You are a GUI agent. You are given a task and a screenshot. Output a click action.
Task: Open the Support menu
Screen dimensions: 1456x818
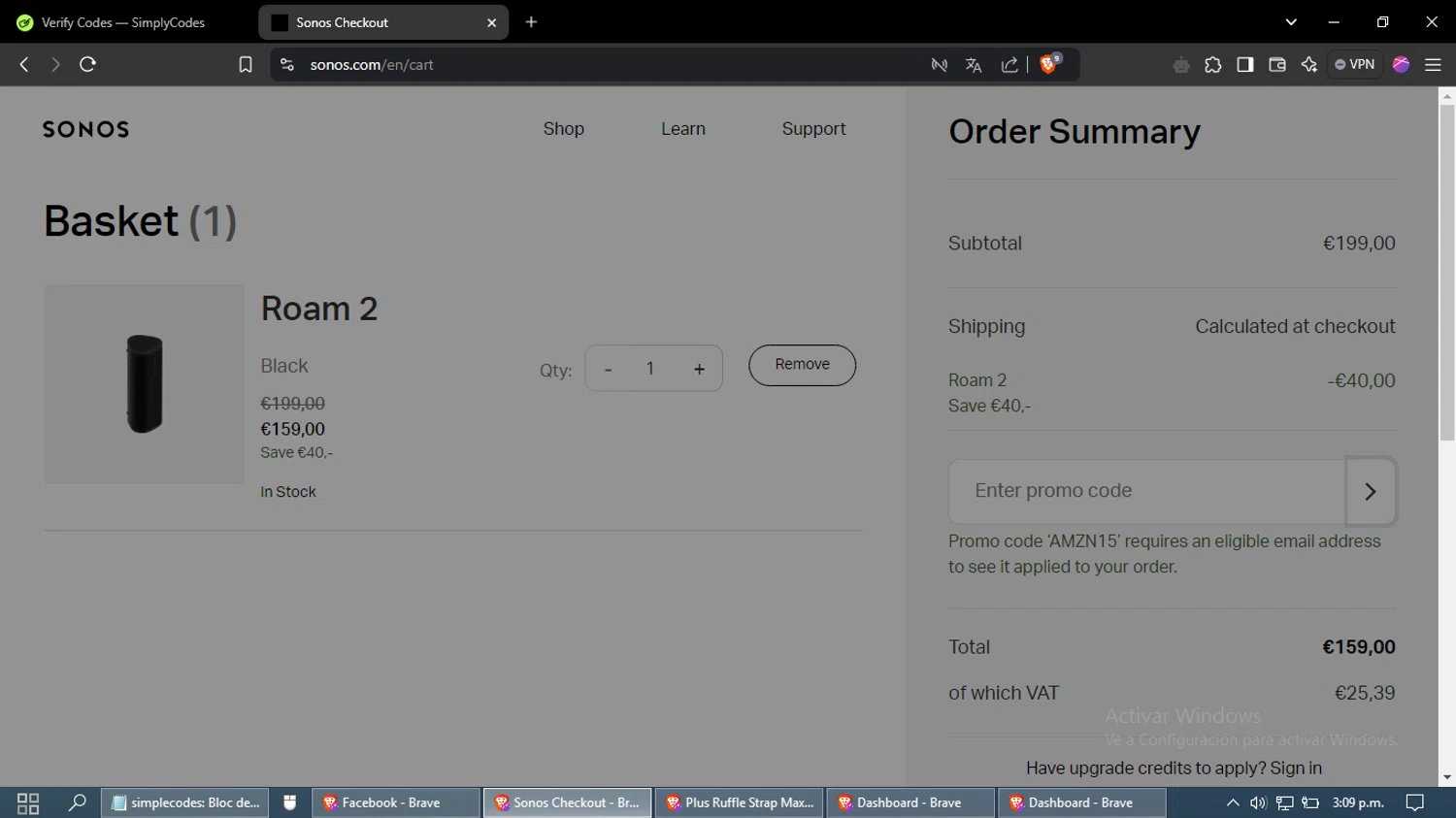pyautogui.click(x=813, y=129)
